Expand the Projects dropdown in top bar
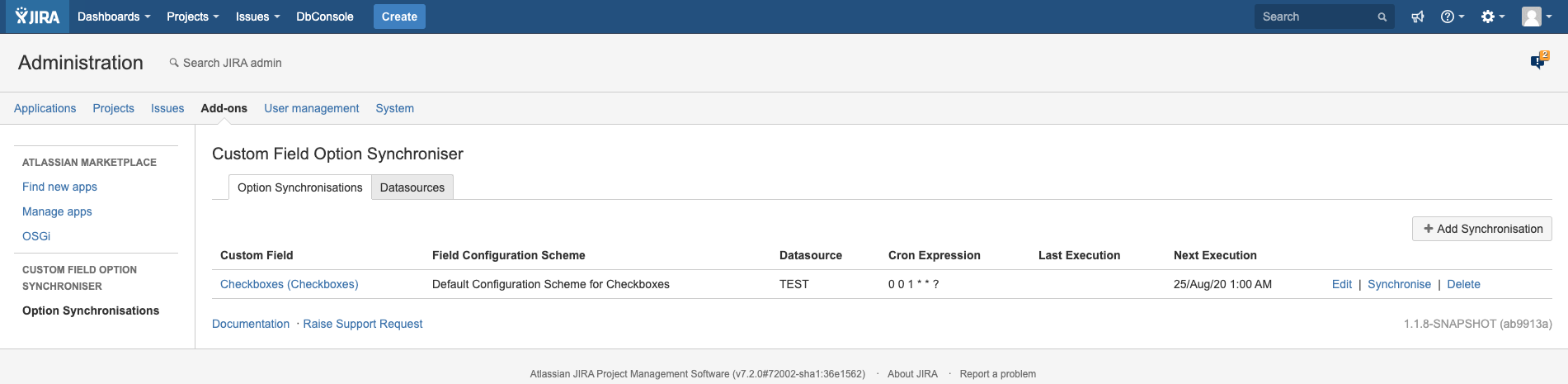 tap(192, 17)
